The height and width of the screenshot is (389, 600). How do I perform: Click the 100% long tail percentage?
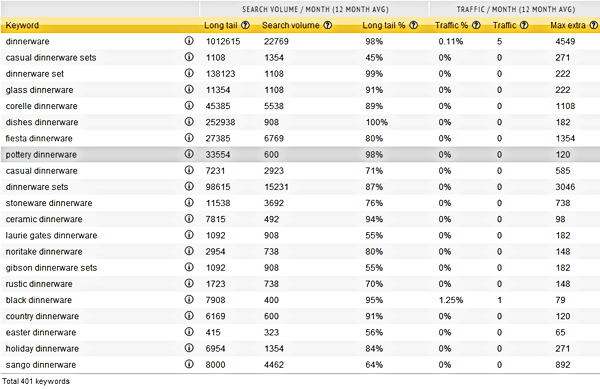pos(377,122)
